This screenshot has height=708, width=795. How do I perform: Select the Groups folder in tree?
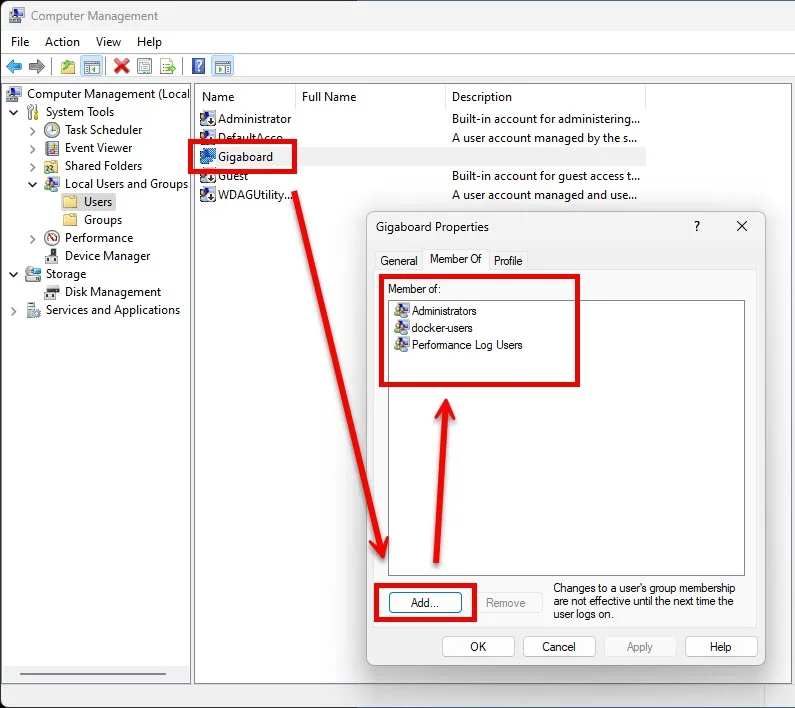[x=103, y=220]
